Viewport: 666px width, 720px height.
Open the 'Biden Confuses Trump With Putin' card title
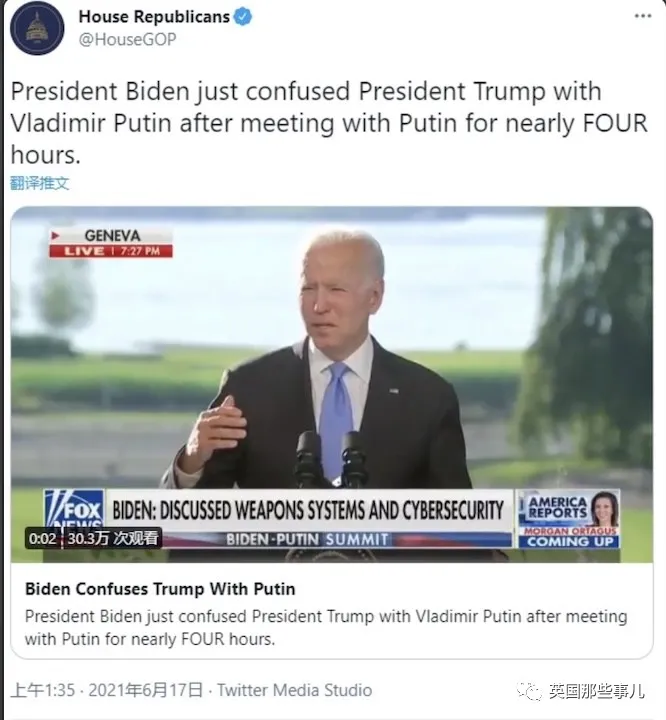click(x=160, y=589)
